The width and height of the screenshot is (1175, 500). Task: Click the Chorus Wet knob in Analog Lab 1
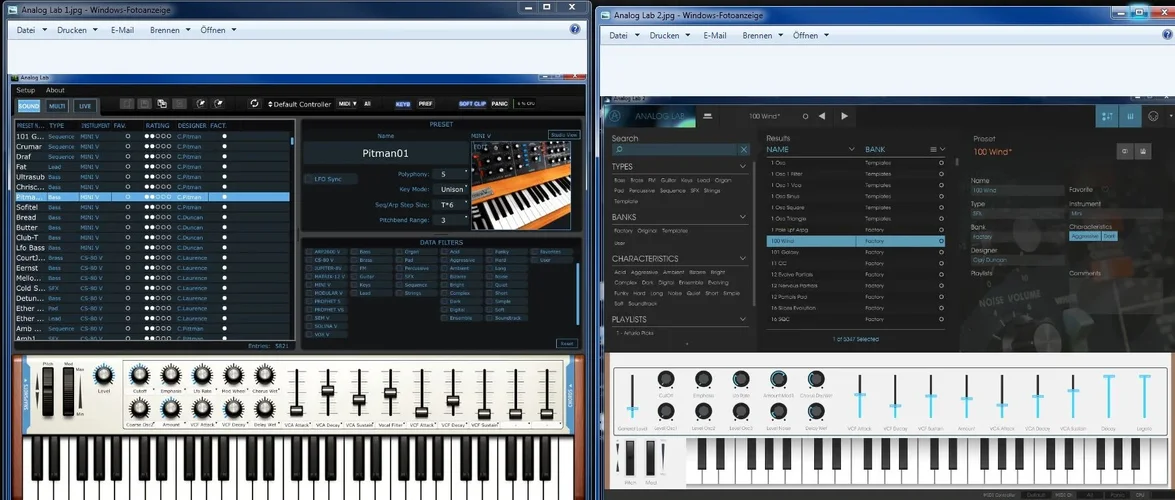(265, 375)
